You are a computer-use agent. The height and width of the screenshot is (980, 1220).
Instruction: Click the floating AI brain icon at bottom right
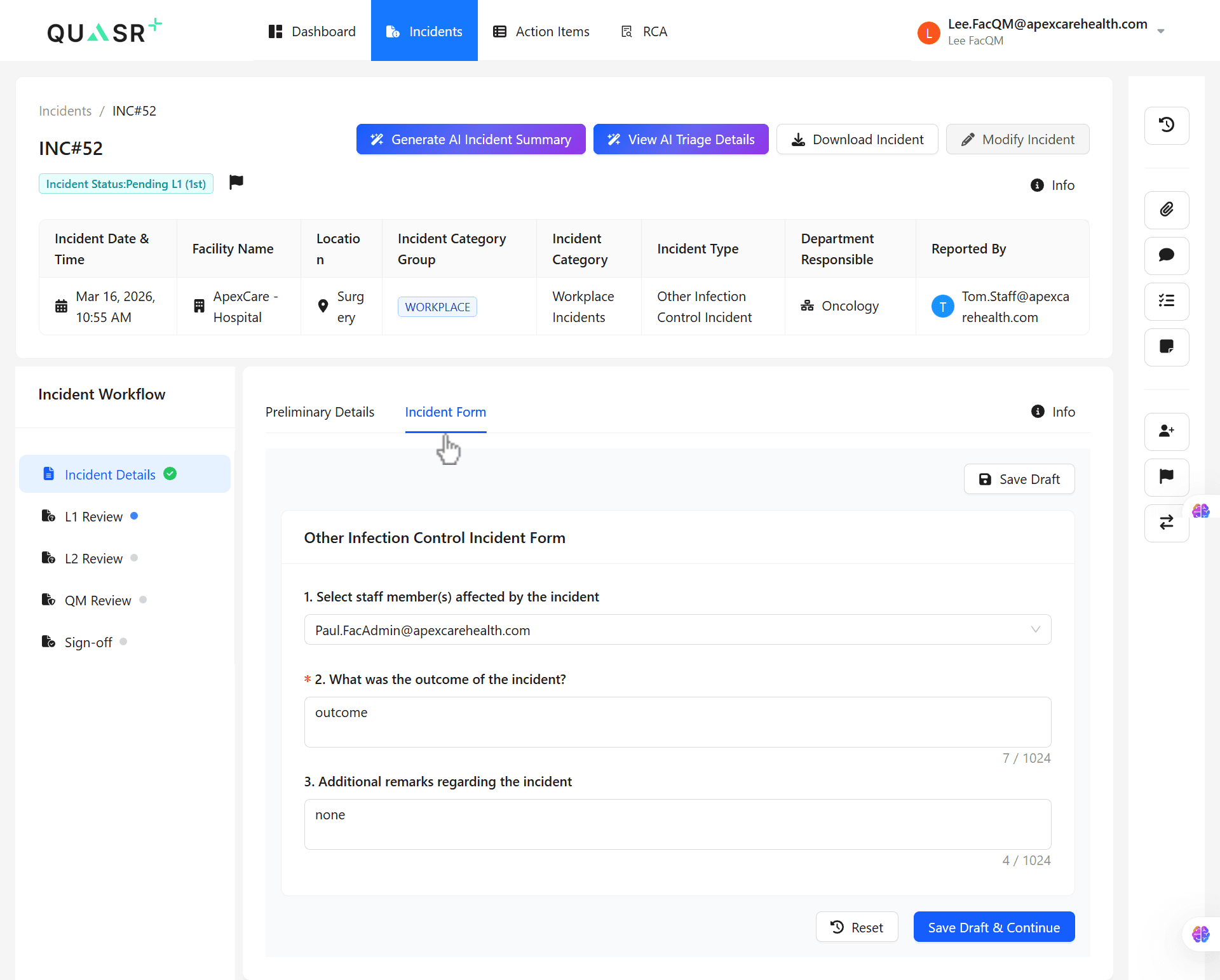(1200, 934)
